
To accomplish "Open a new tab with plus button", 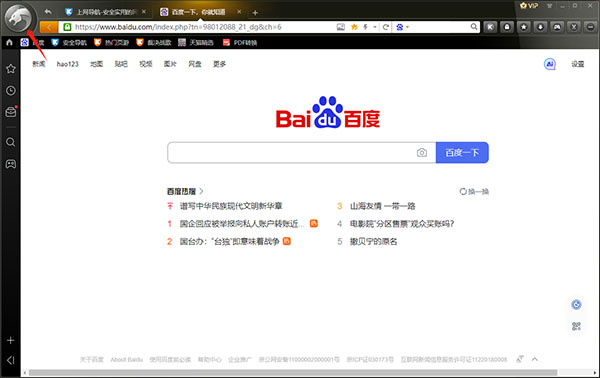I will click(255, 13).
